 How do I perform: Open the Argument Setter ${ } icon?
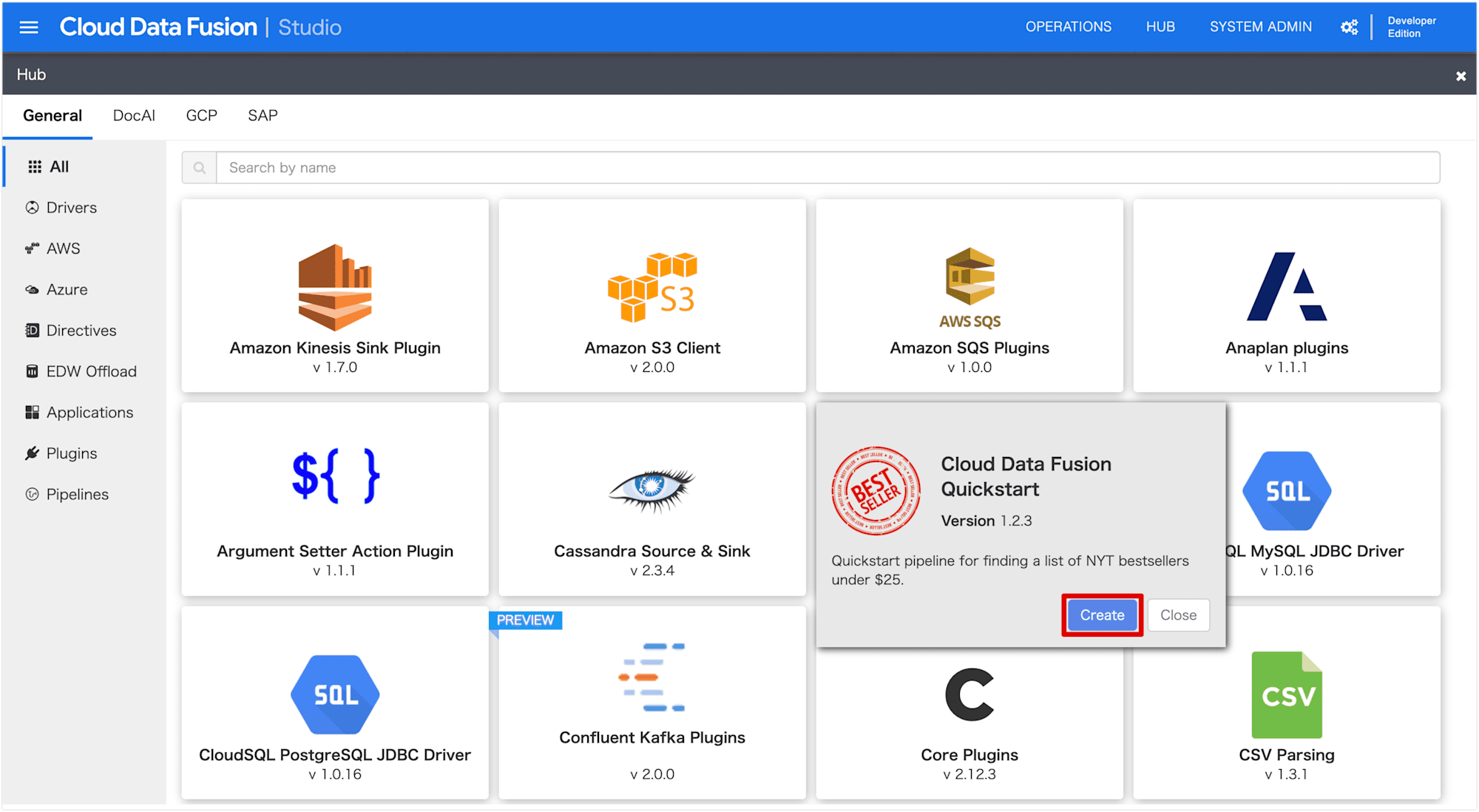(x=335, y=476)
